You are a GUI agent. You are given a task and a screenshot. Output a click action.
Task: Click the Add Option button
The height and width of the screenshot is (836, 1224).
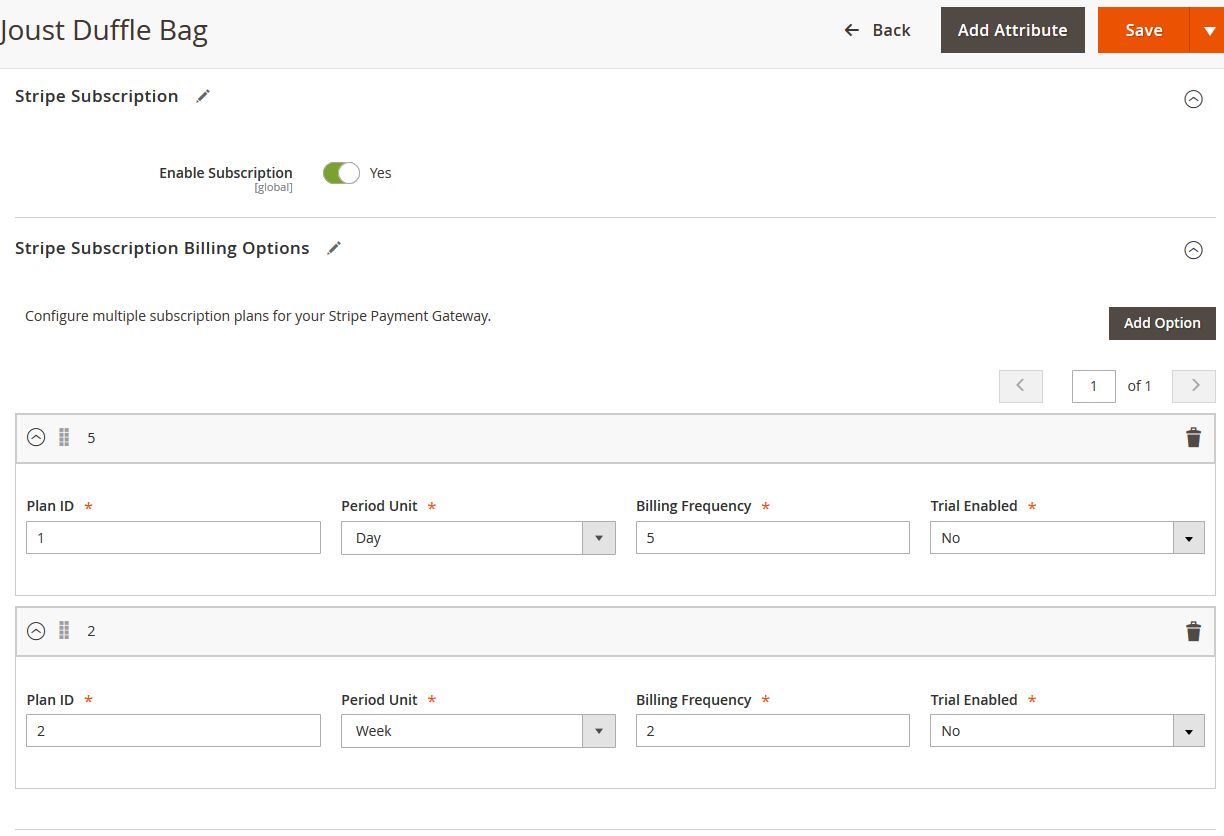click(x=1162, y=323)
